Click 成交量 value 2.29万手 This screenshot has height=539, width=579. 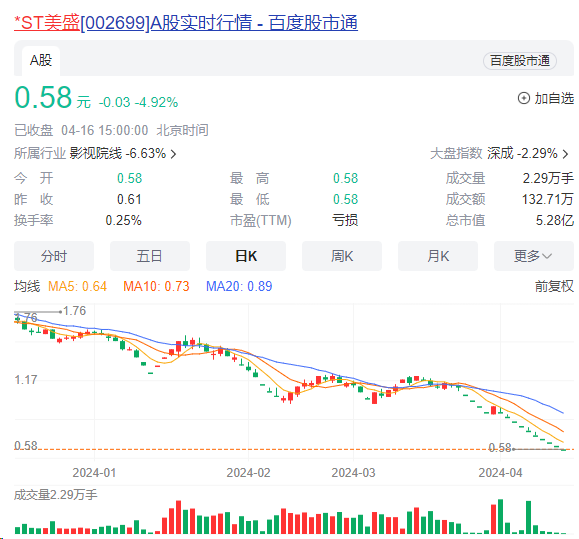click(548, 178)
